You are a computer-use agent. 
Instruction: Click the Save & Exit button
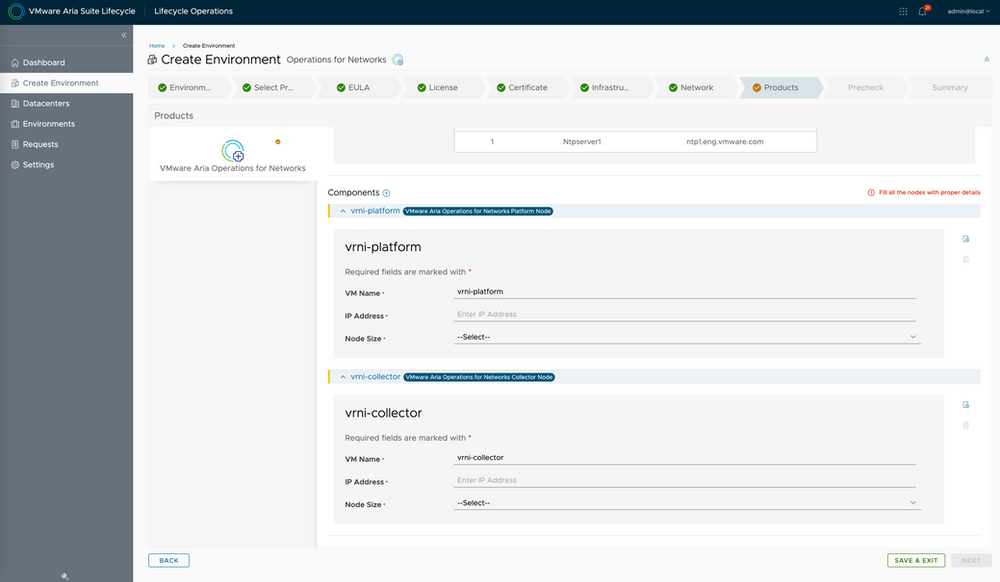(x=915, y=560)
